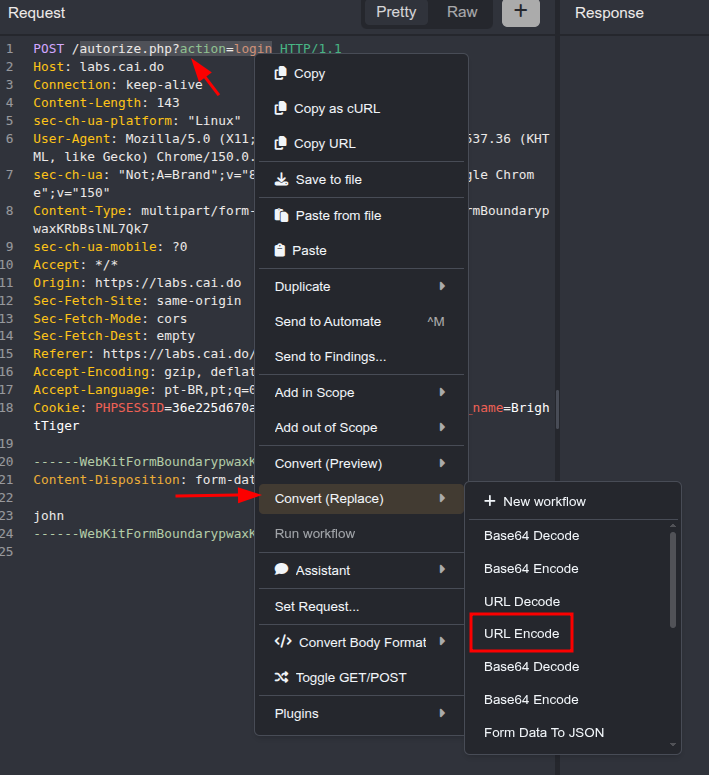Viewport: 709px width, 775px height.
Task: Click the Response panel title
Action: coord(609,13)
